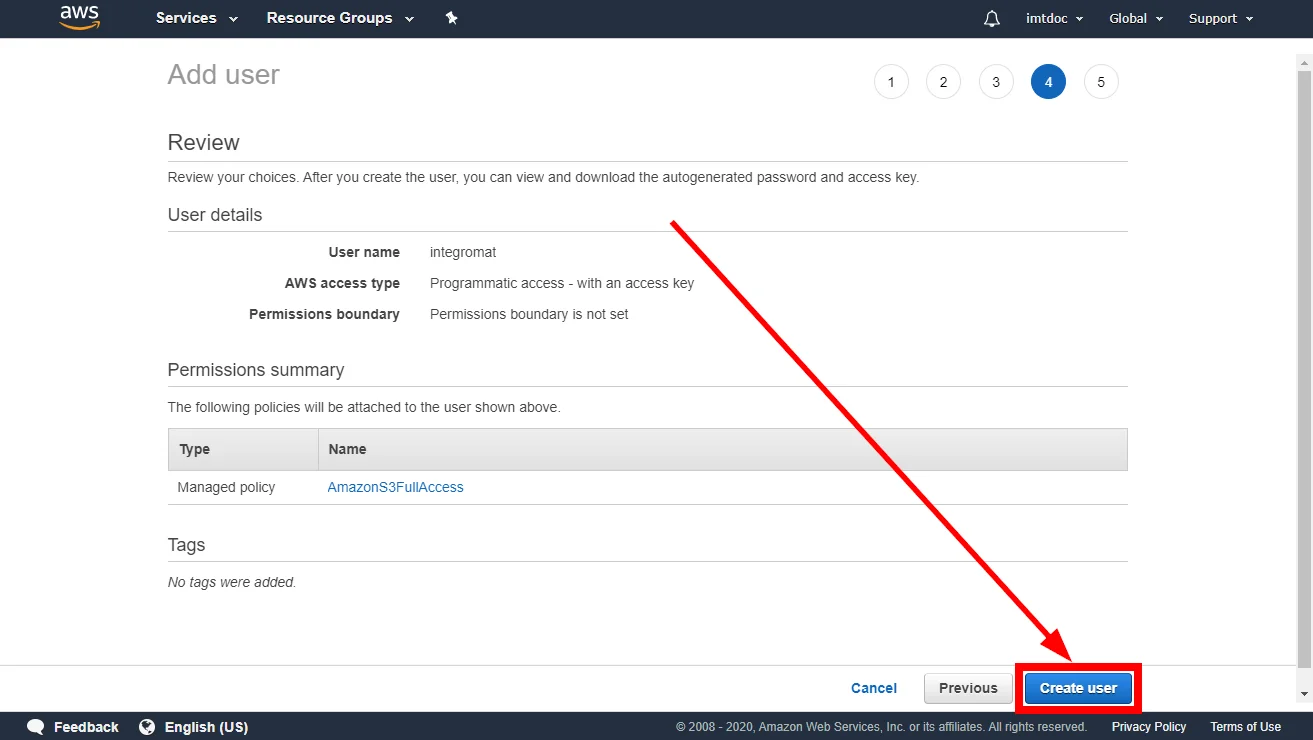This screenshot has width=1313, height=740.
Task: Click the pushpin shortcut icon
Action: click(451, 18)
